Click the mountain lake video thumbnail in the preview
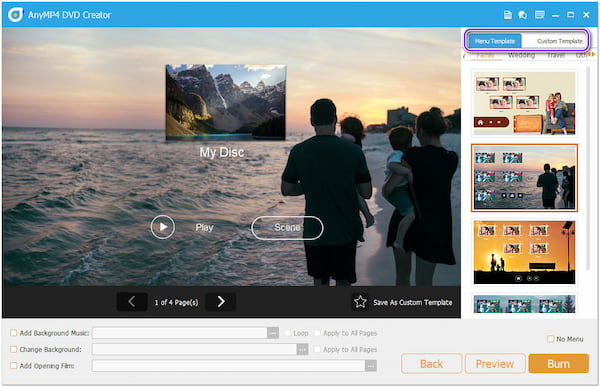Viewport: 600px width, 387px height. click(225, 102)
